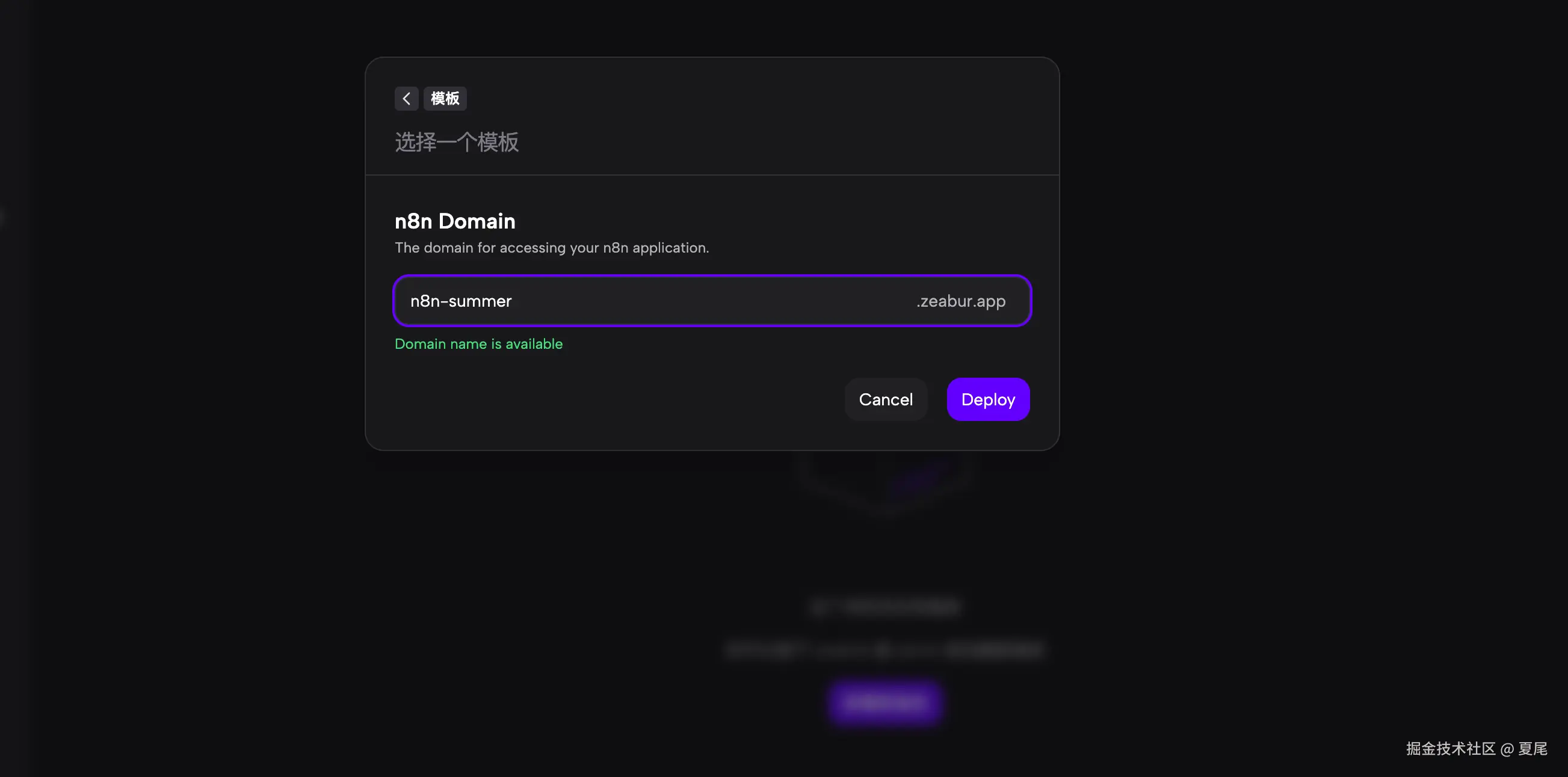This screenshot has width=1568, height=777.
Task: Click the blurred heading text below dialog
Action: 885,607
